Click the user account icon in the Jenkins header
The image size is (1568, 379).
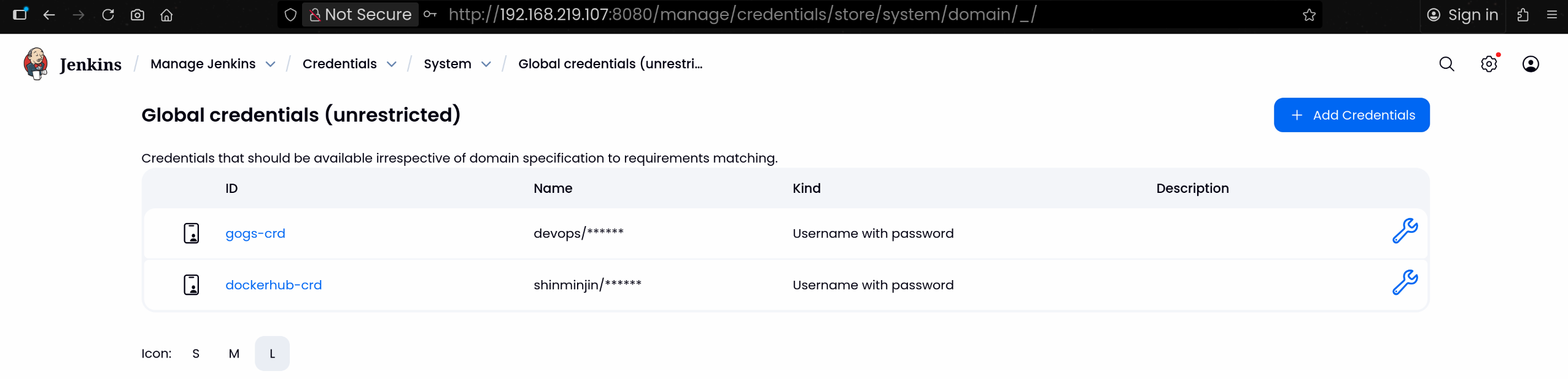click(1531, 64)
